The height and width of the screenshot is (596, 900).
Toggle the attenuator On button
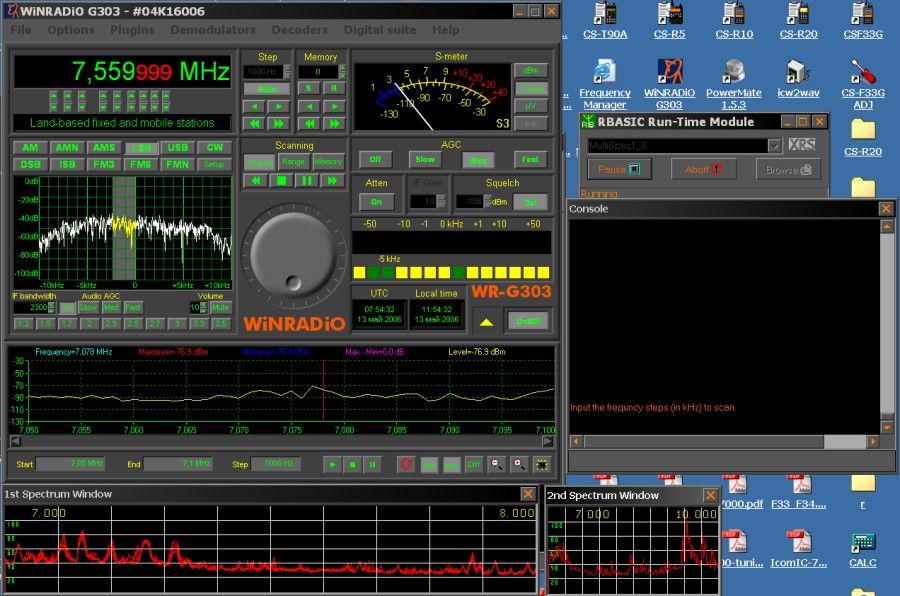tap(376, 202)
